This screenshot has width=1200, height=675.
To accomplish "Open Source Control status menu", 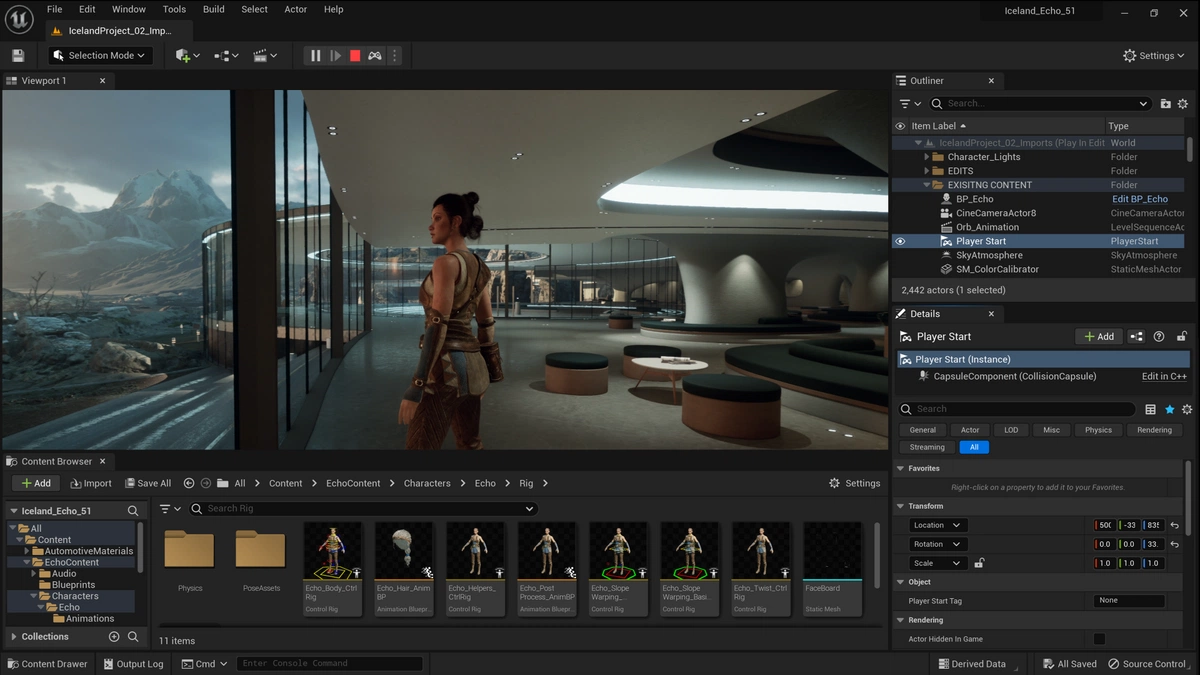I will (x=1146, y=664).
